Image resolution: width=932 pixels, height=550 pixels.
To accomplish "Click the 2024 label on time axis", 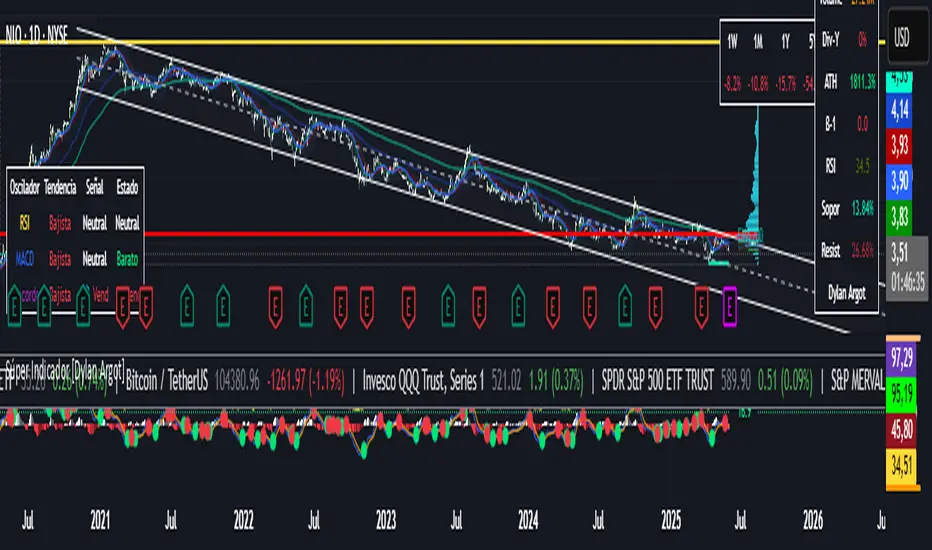I will point(528,521).
